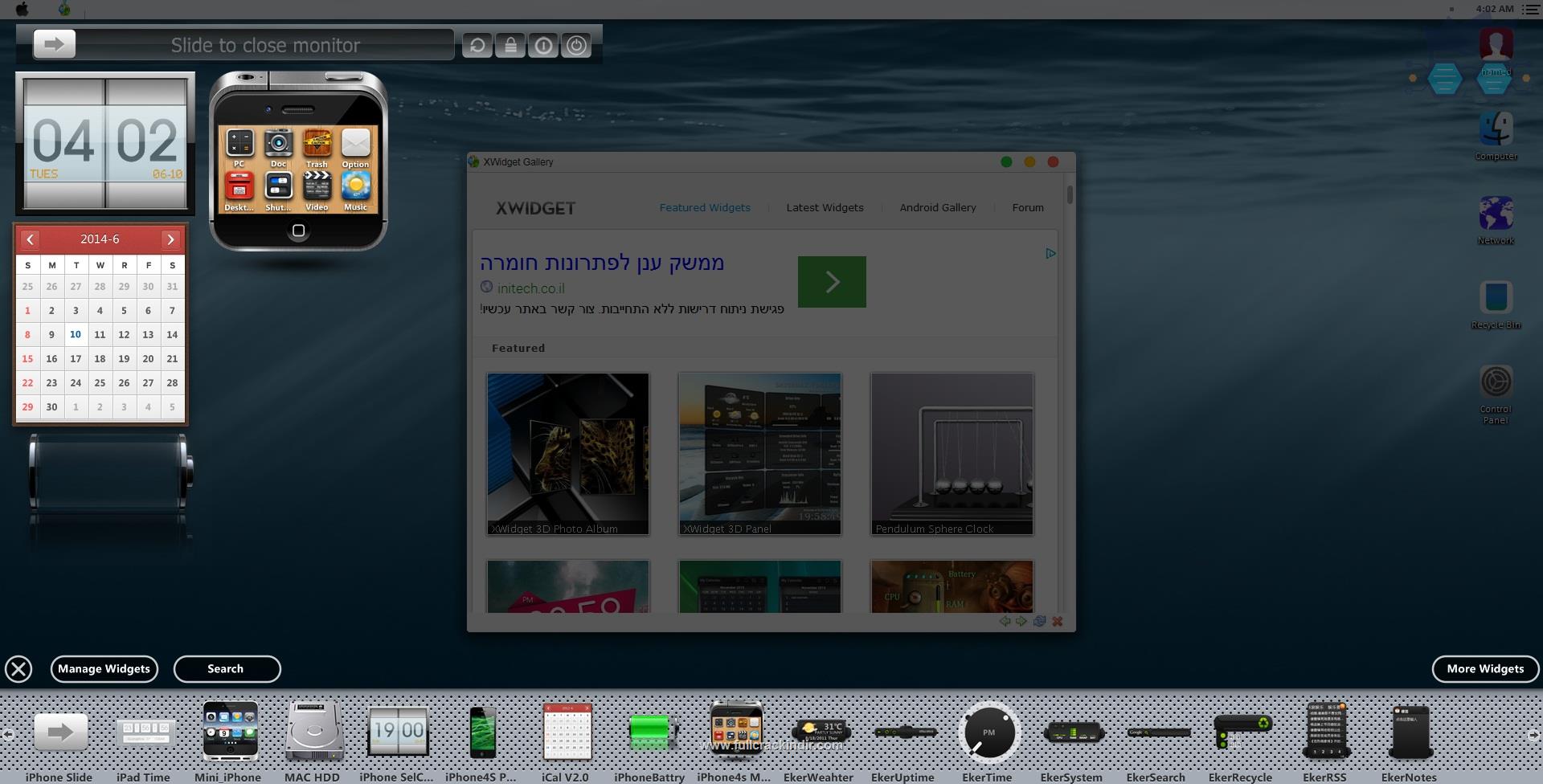
Task: Click the gallery back arrow icon
Action: pyautogui.click(x=1005, y=621)
